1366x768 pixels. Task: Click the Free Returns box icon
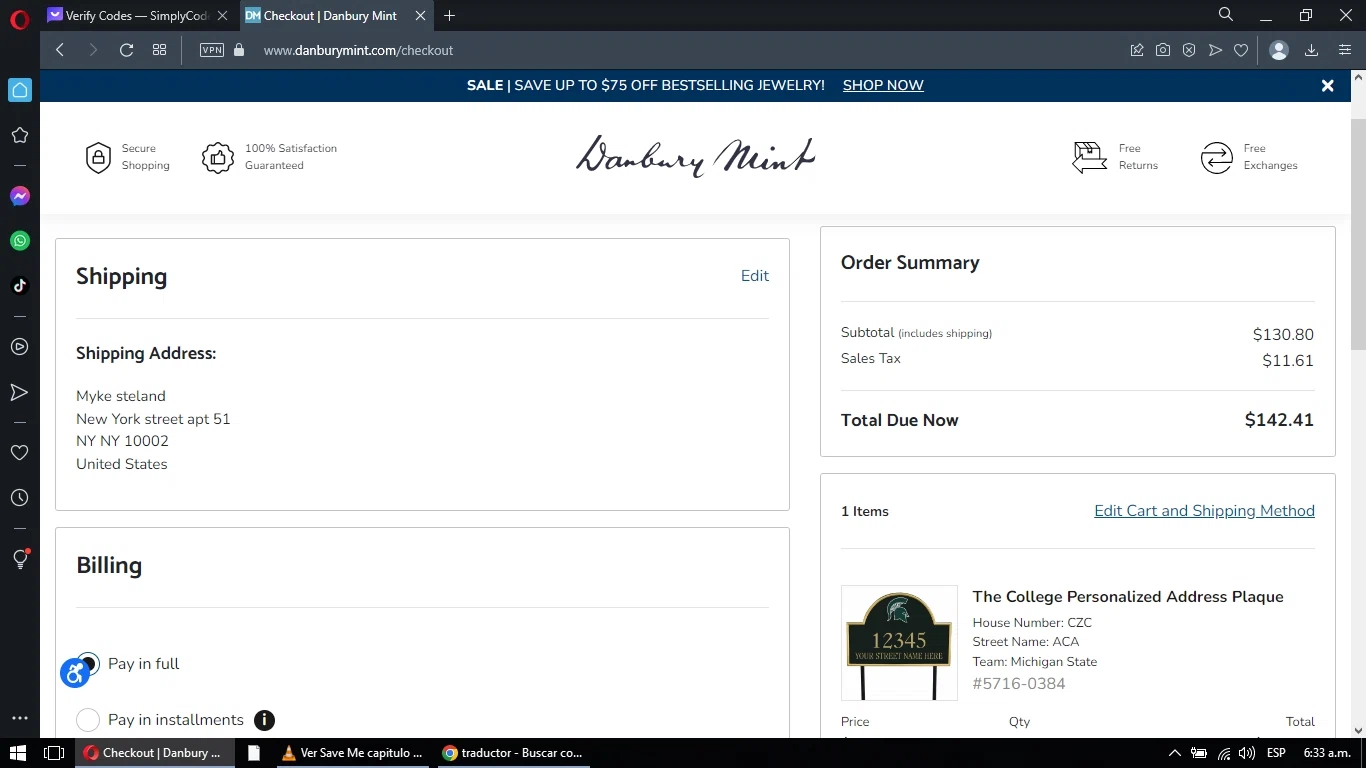[x=1089, y=158]
